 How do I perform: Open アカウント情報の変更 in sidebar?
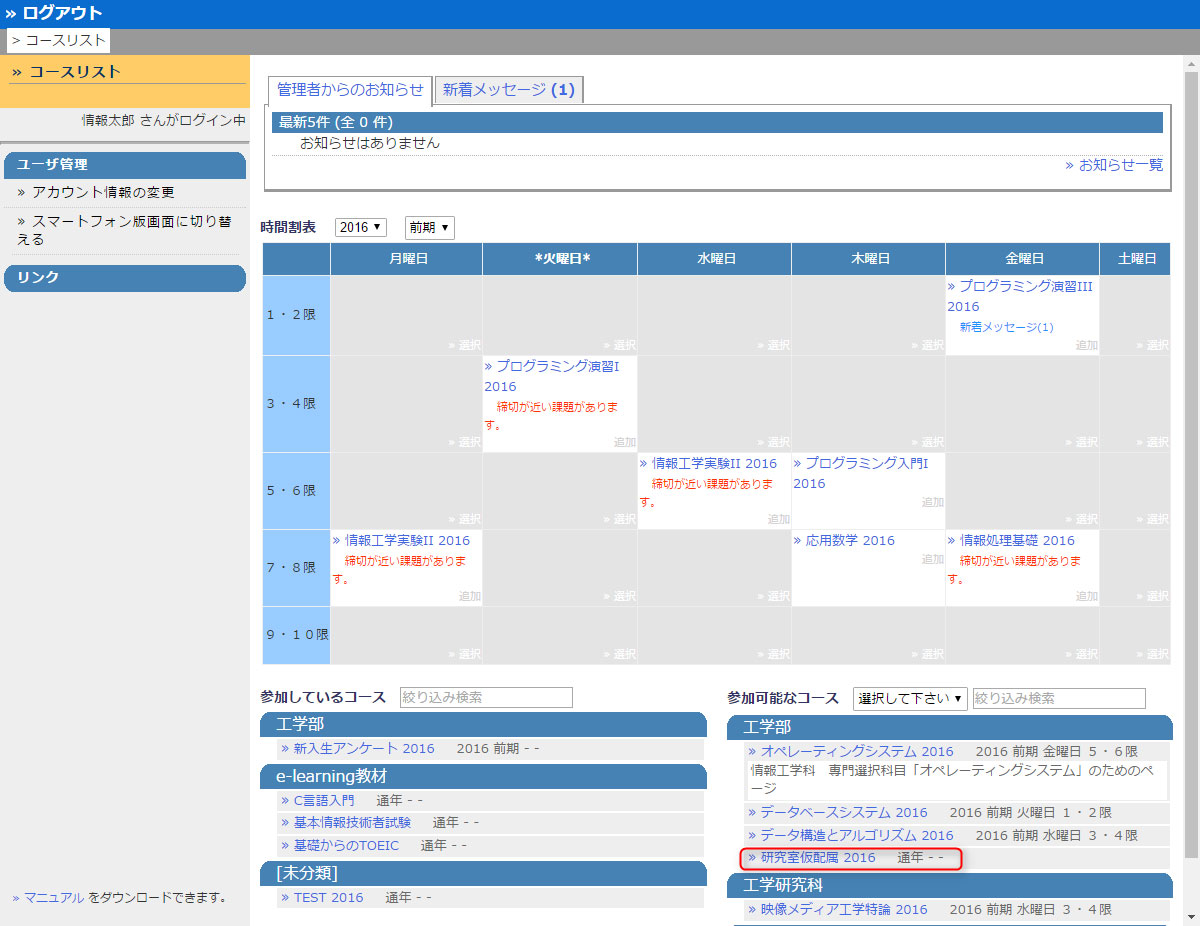tap(103, 192)
